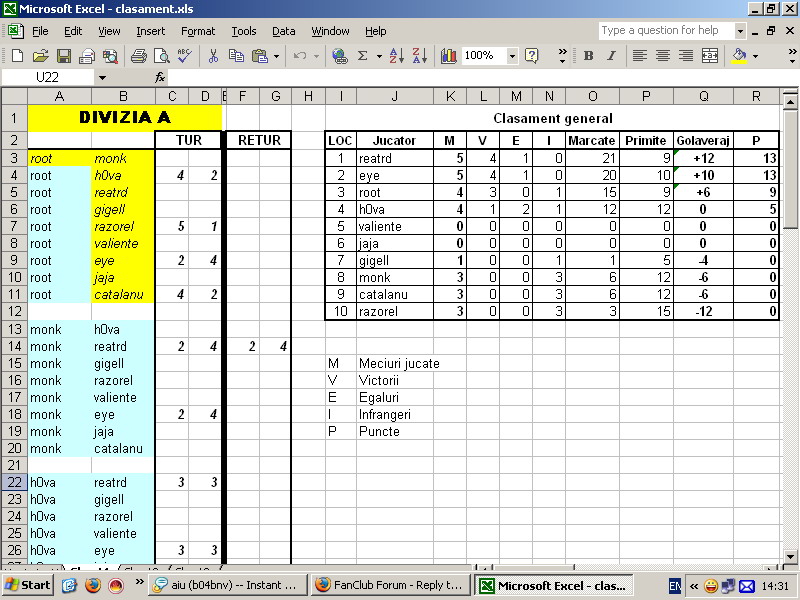The image size is (800, 600).
Task: Launch the Chart Wizard icon
Action: click(x=448, y=56)
